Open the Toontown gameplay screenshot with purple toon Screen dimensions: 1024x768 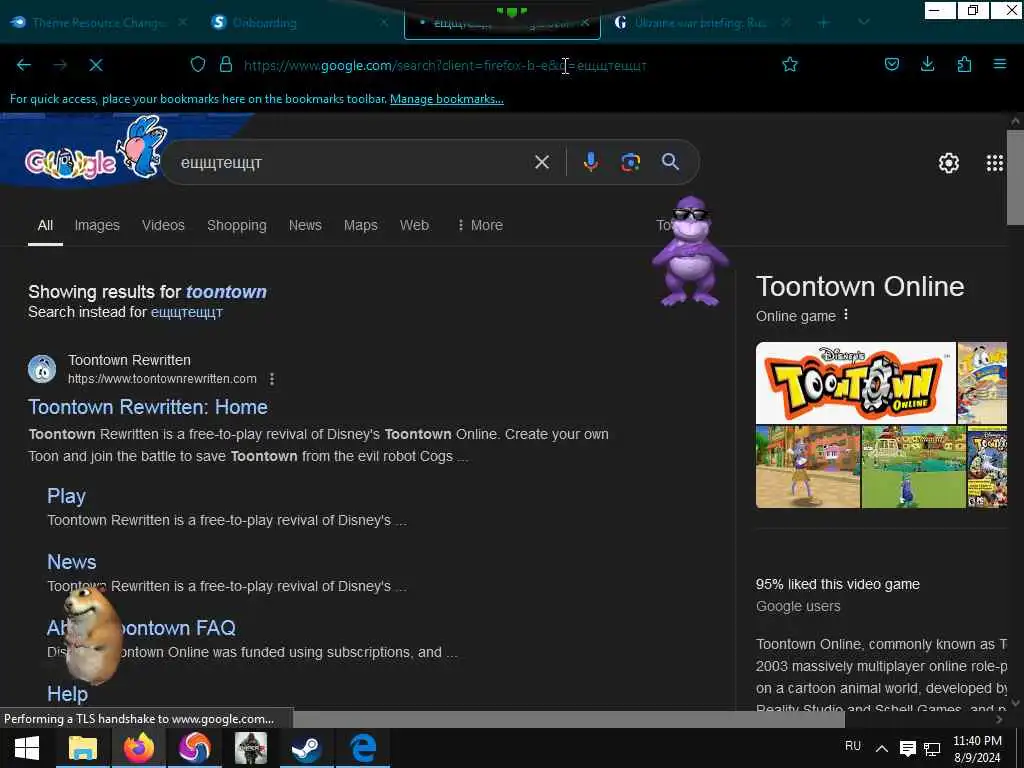point(808,467)
